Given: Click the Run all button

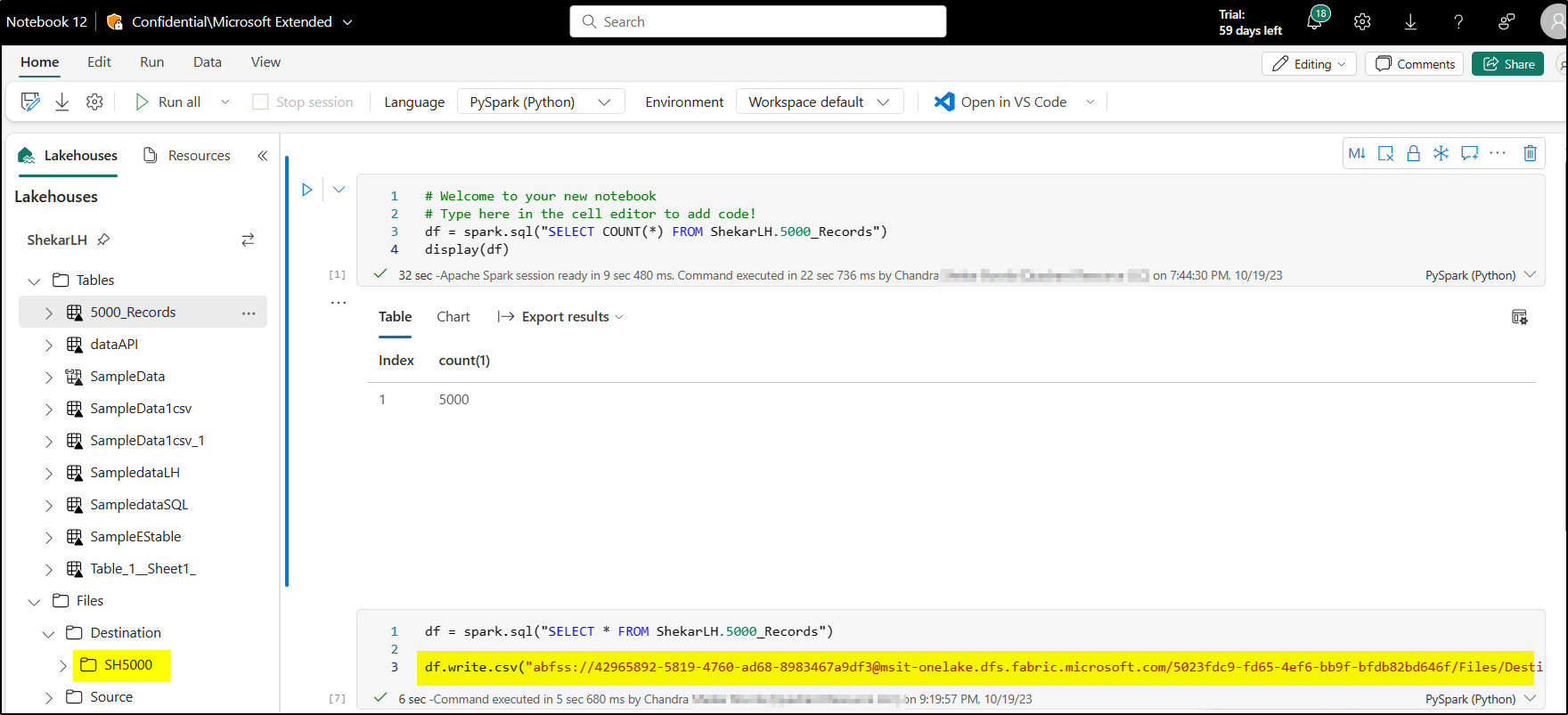Looking at the screenshot, I should coord(167,102).
